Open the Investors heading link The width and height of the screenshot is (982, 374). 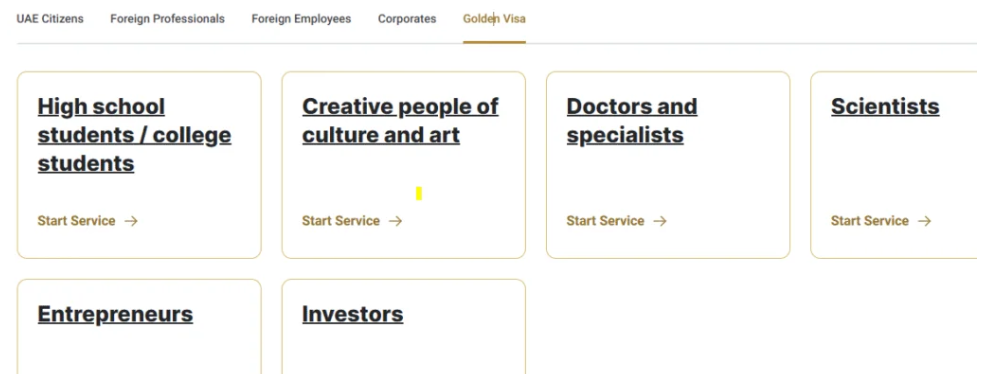click(353, 314)
